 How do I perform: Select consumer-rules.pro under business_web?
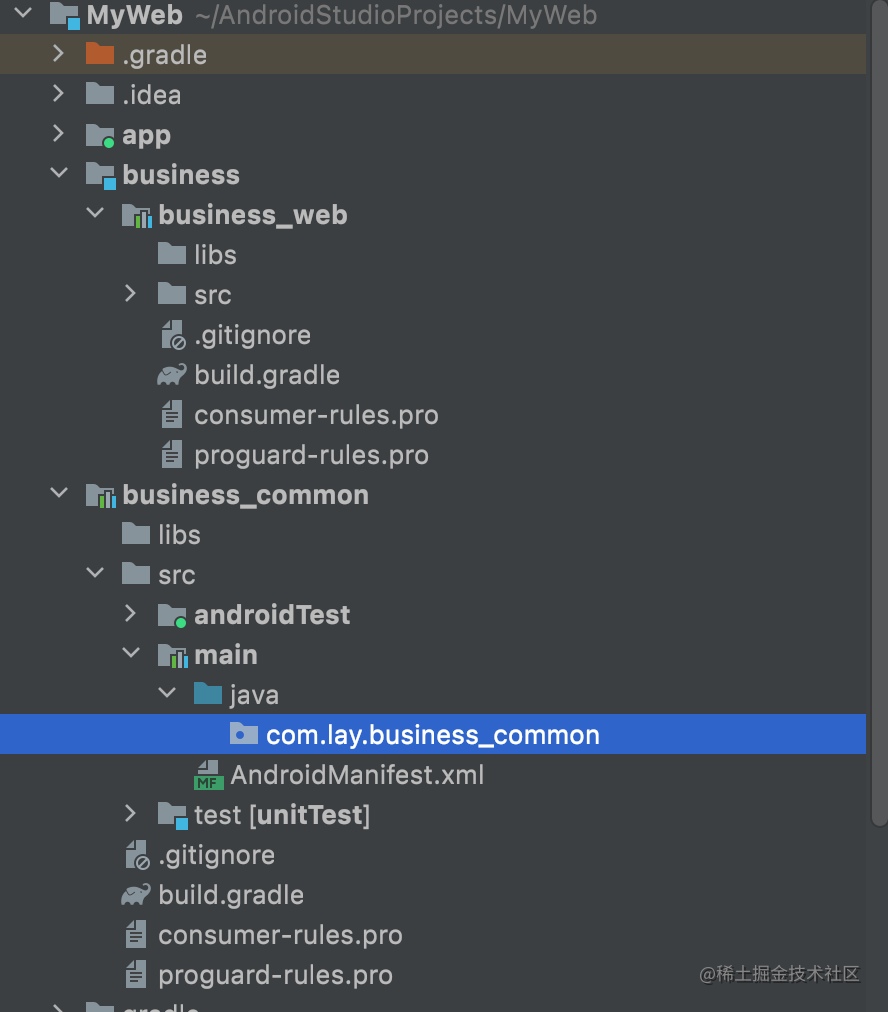316,415
